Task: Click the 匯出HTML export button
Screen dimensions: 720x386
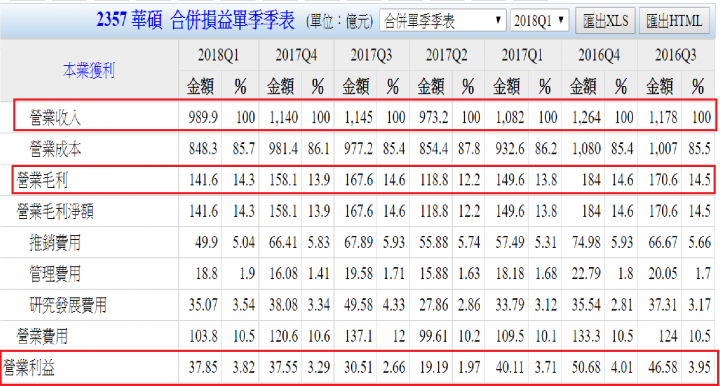Action: pos(674,21)
